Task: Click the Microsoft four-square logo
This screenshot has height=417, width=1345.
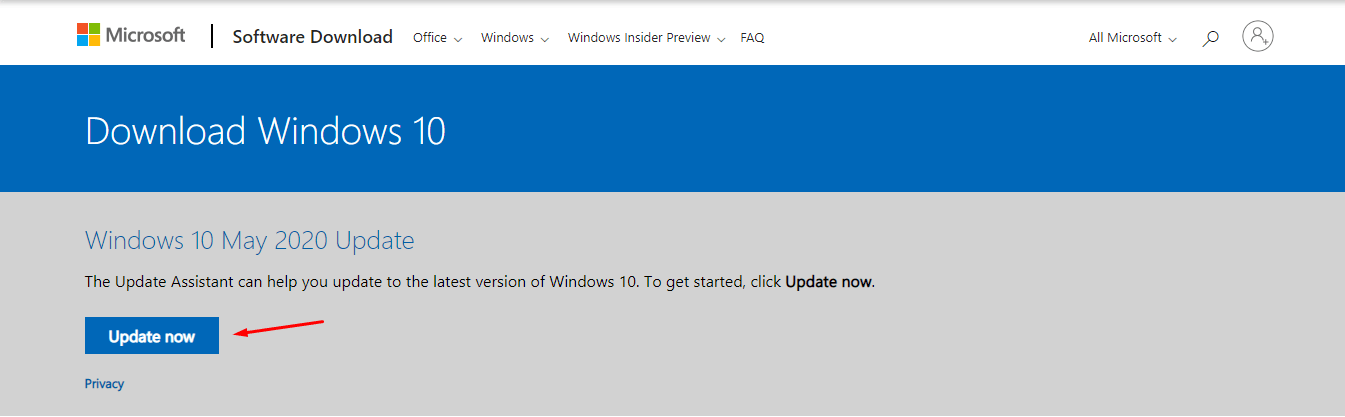Action: pos(89,35)
